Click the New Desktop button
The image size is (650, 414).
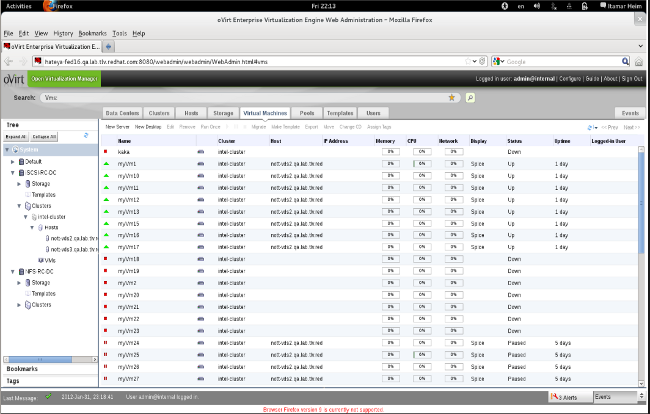(x=148, y=127)
